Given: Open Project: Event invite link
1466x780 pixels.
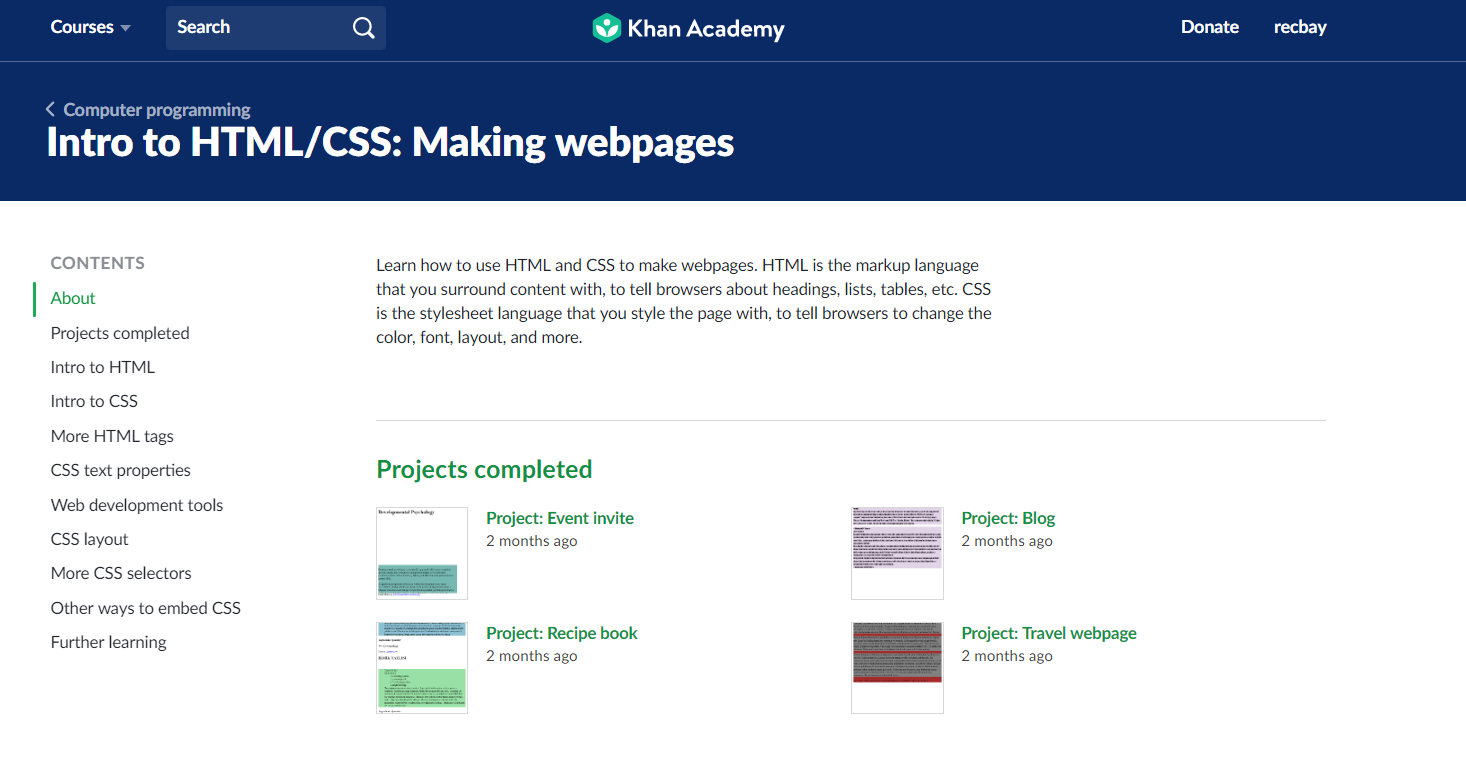Looking at the screenshot, I should [x=560, y=518].
